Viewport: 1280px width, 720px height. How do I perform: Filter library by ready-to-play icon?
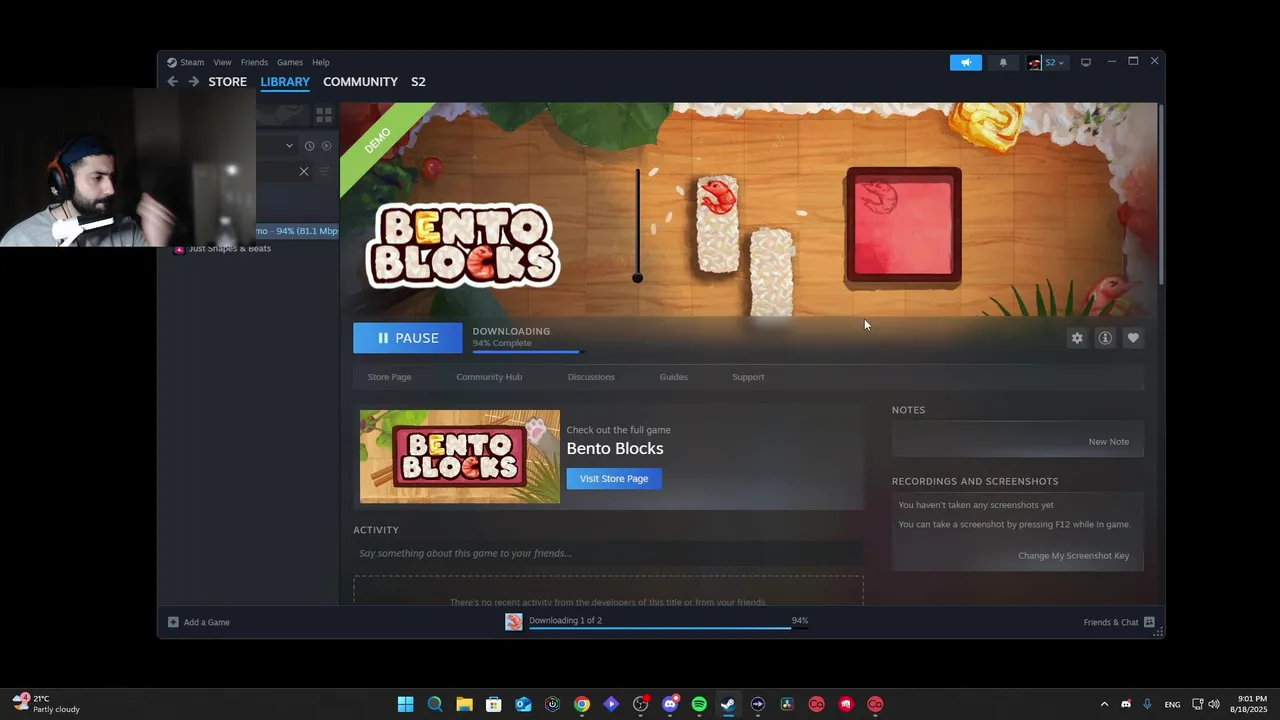[x=326, y=146]
